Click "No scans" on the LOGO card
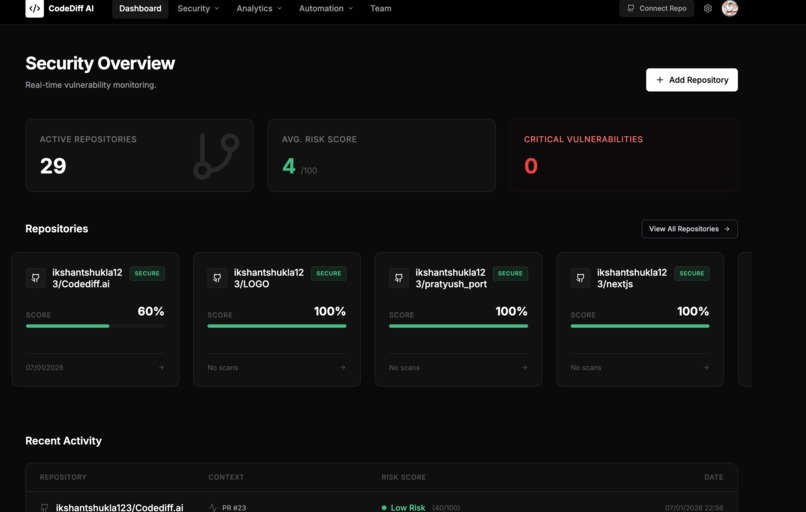Image resolution: width=806 pixels, height=512 pixels. [x=223, y=368]
